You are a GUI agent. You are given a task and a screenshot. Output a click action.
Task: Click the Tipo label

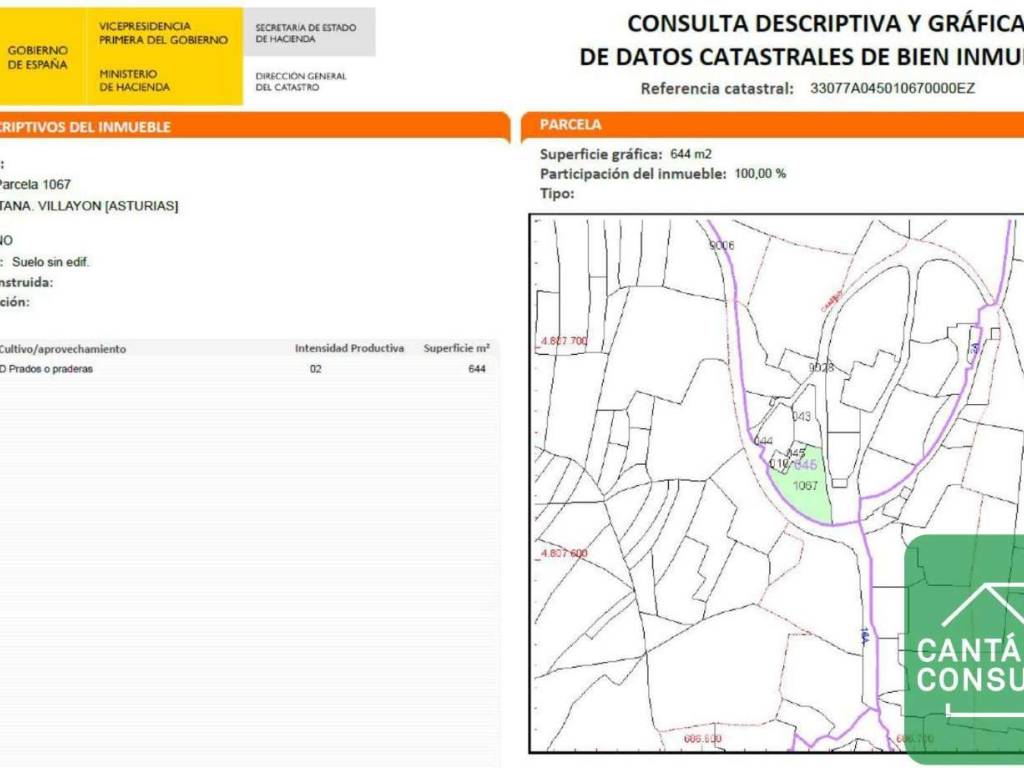click(557, 193)
